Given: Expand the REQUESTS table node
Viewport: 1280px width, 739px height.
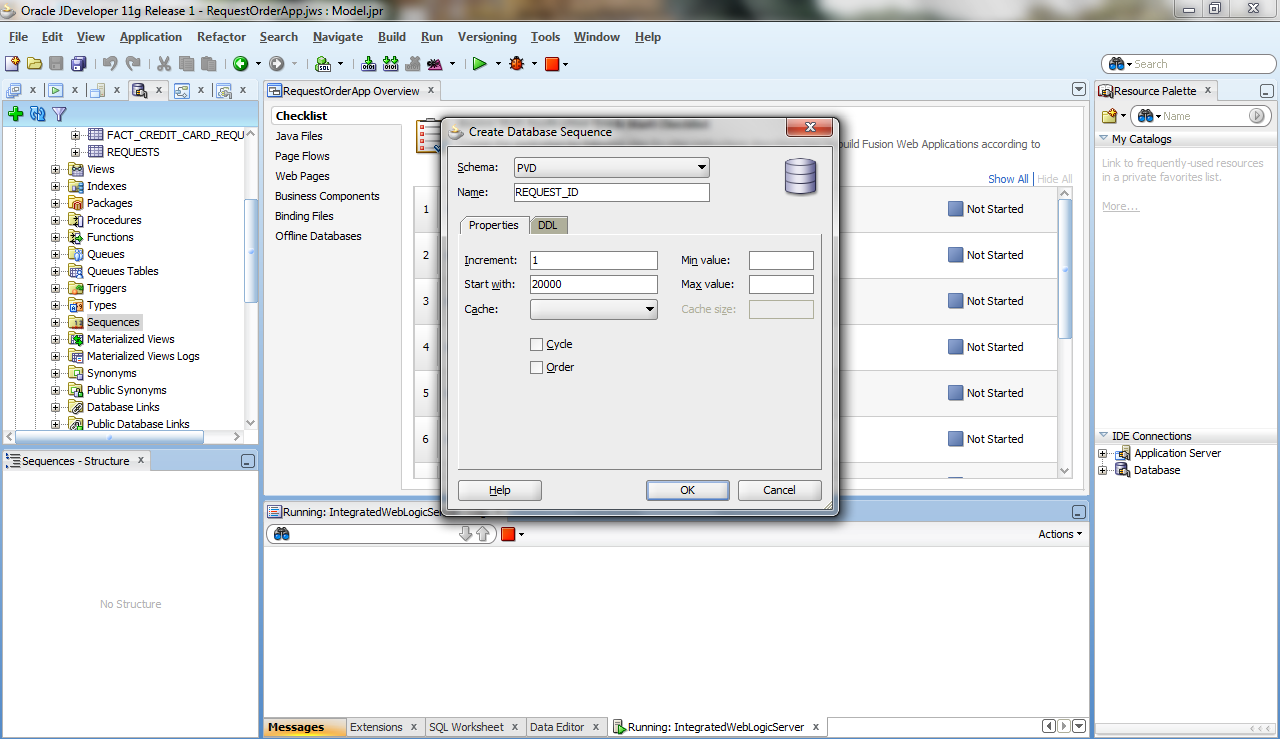Looking at the screenshot, I should pos(75,152).
